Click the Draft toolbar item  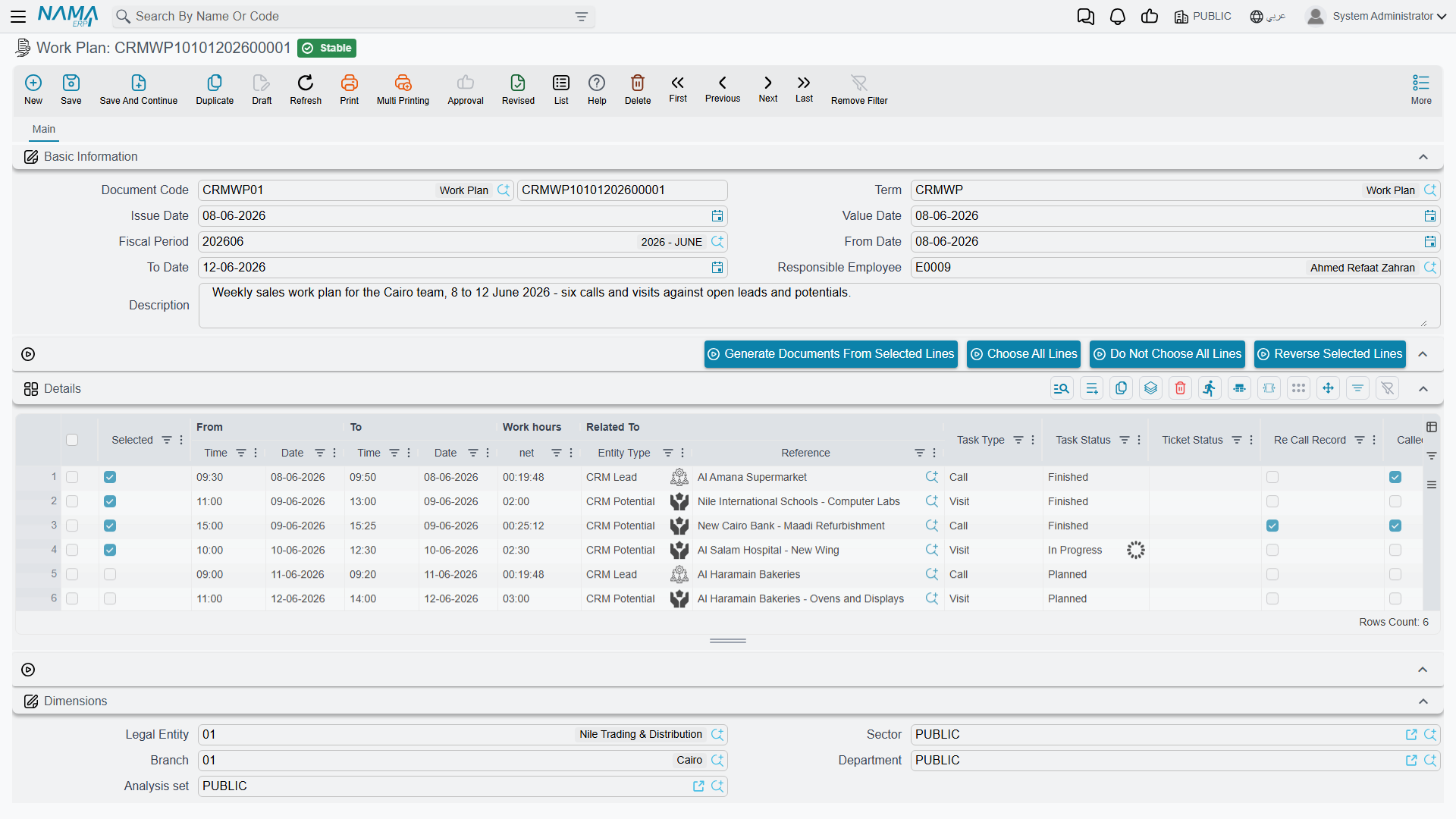pyautogui.click(x=262, y=89)
